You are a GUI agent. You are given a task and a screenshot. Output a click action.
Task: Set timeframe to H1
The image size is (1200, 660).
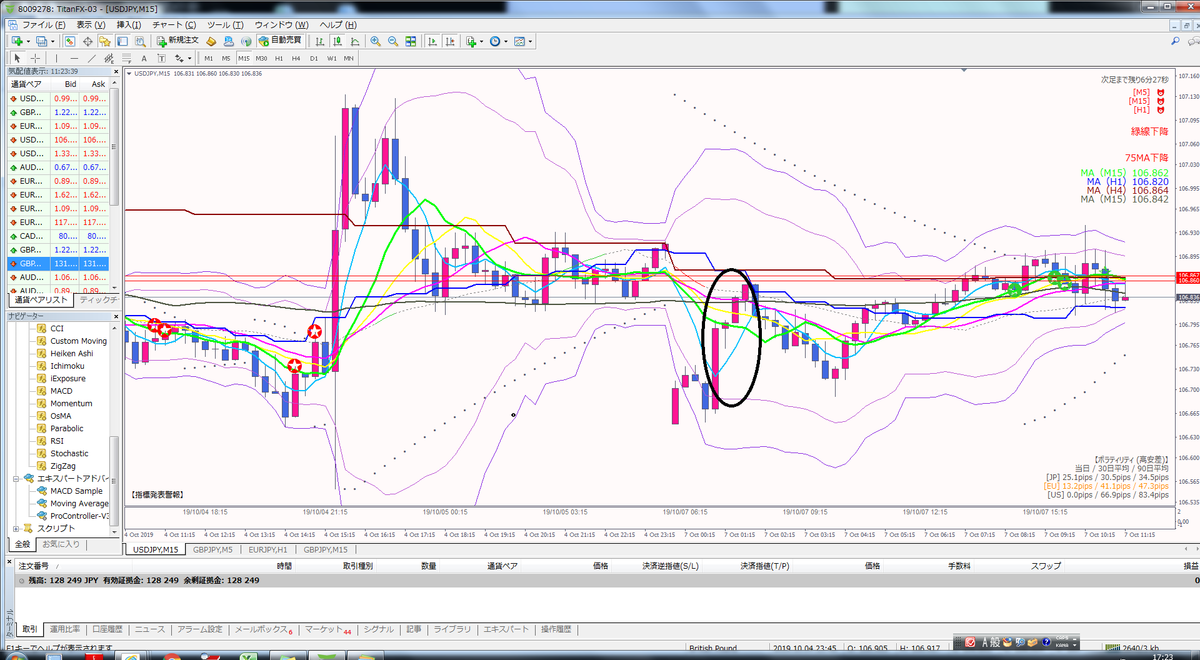pos(279,58)
